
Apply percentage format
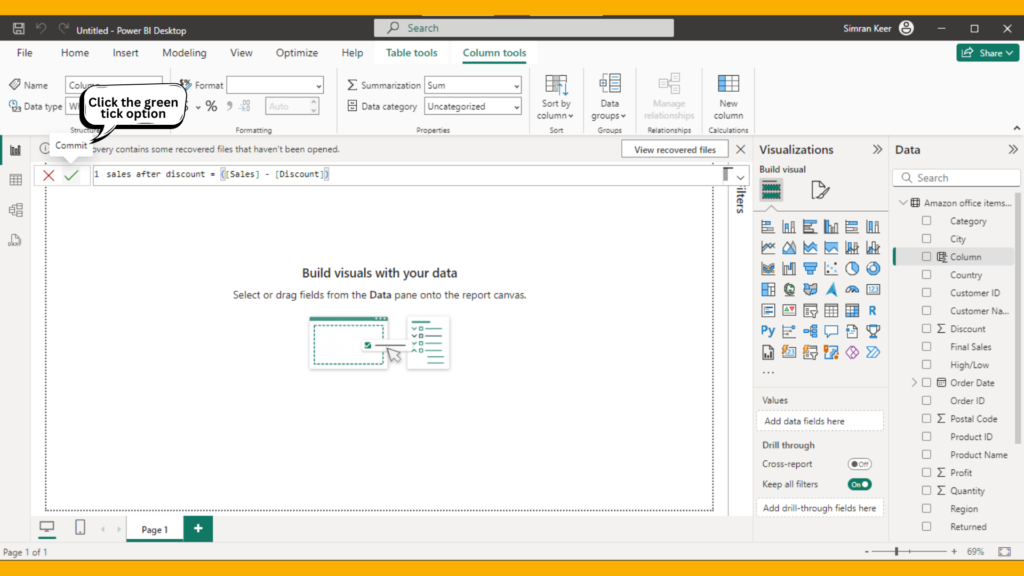[211, 106]
